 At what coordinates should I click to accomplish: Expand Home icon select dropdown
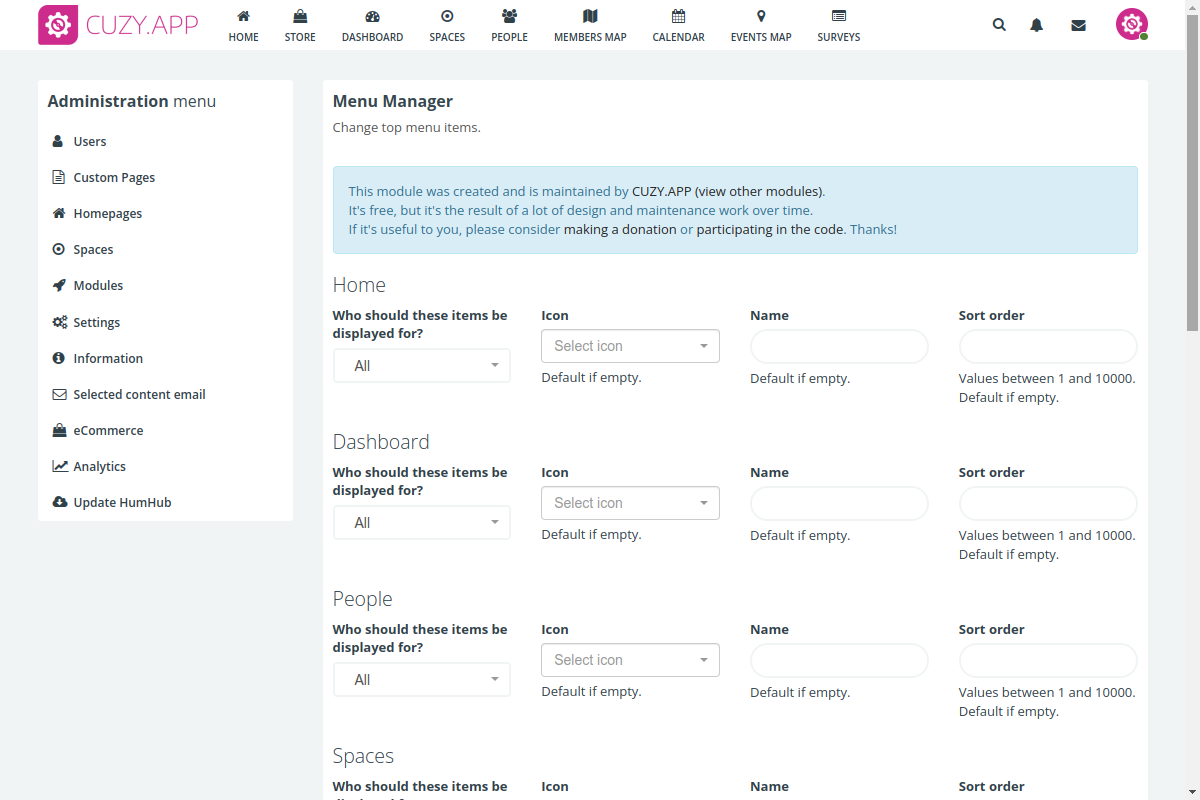coord(630,346)
